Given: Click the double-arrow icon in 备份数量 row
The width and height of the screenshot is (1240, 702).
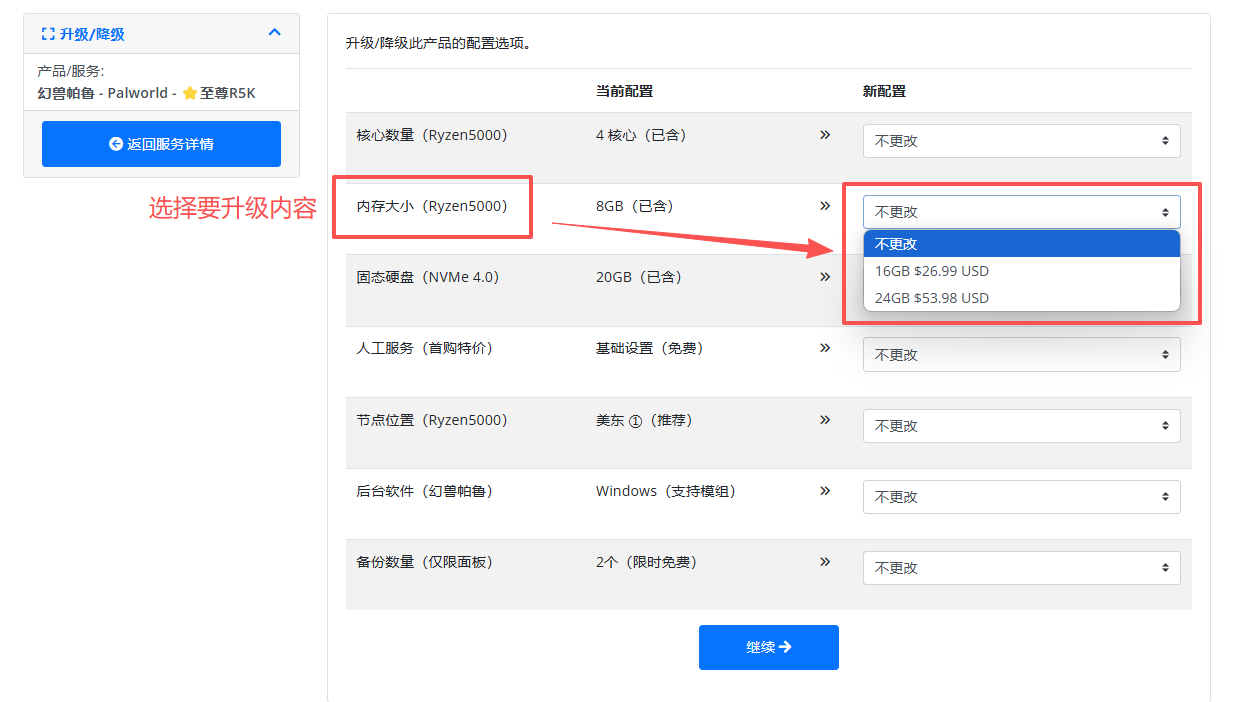Looking at the screenshot, I should pos(825,561).
